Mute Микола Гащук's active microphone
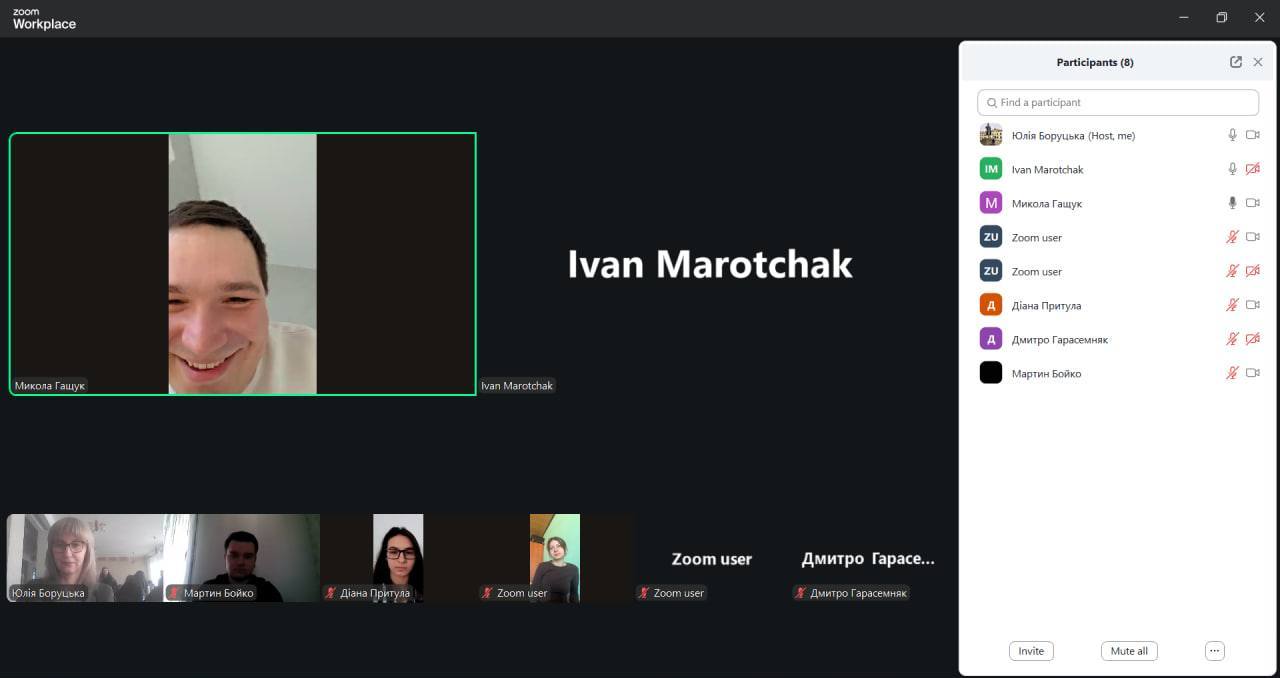This screenshot has width=1280, height=678. pos(1232,203)
